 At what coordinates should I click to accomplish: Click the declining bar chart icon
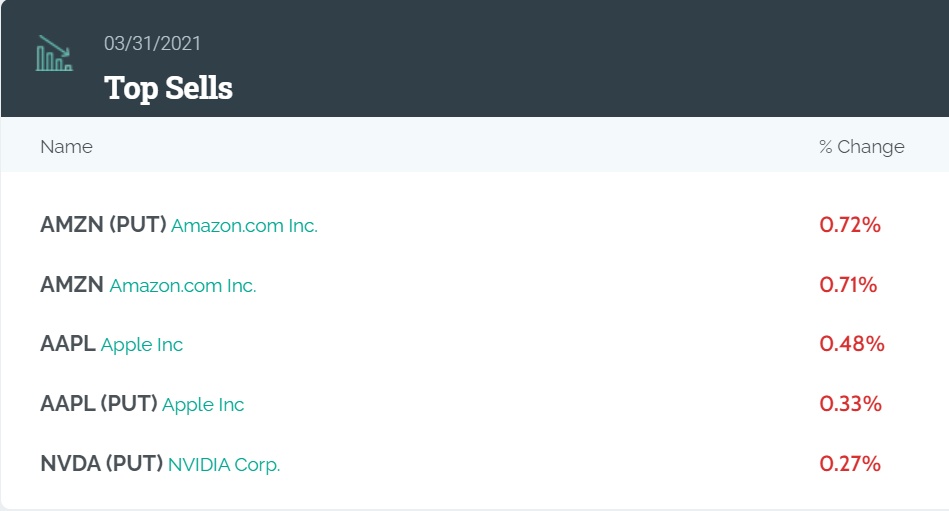click(54, 54)
